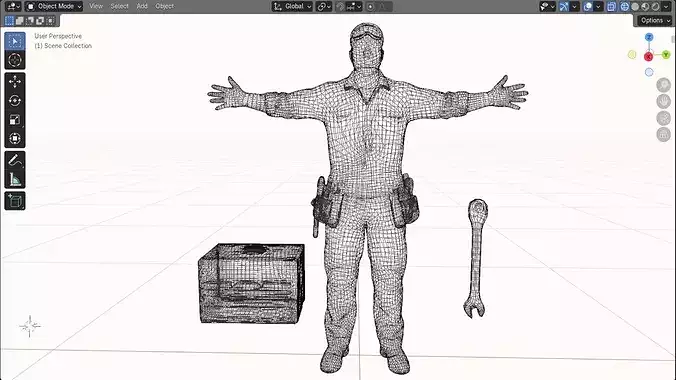Toggle viewport gizmos visibility
The width and height of the screenshot is (676, 380).
pos(564,6)
